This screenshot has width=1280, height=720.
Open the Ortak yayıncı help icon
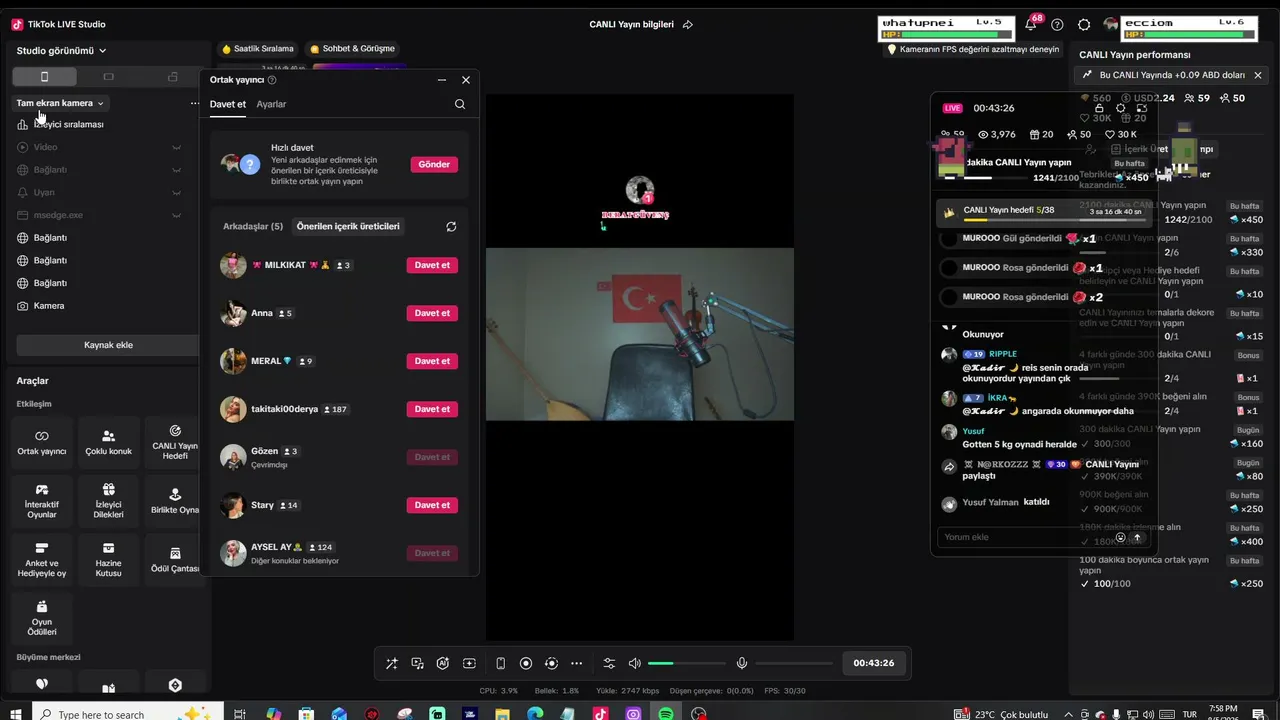272,80
